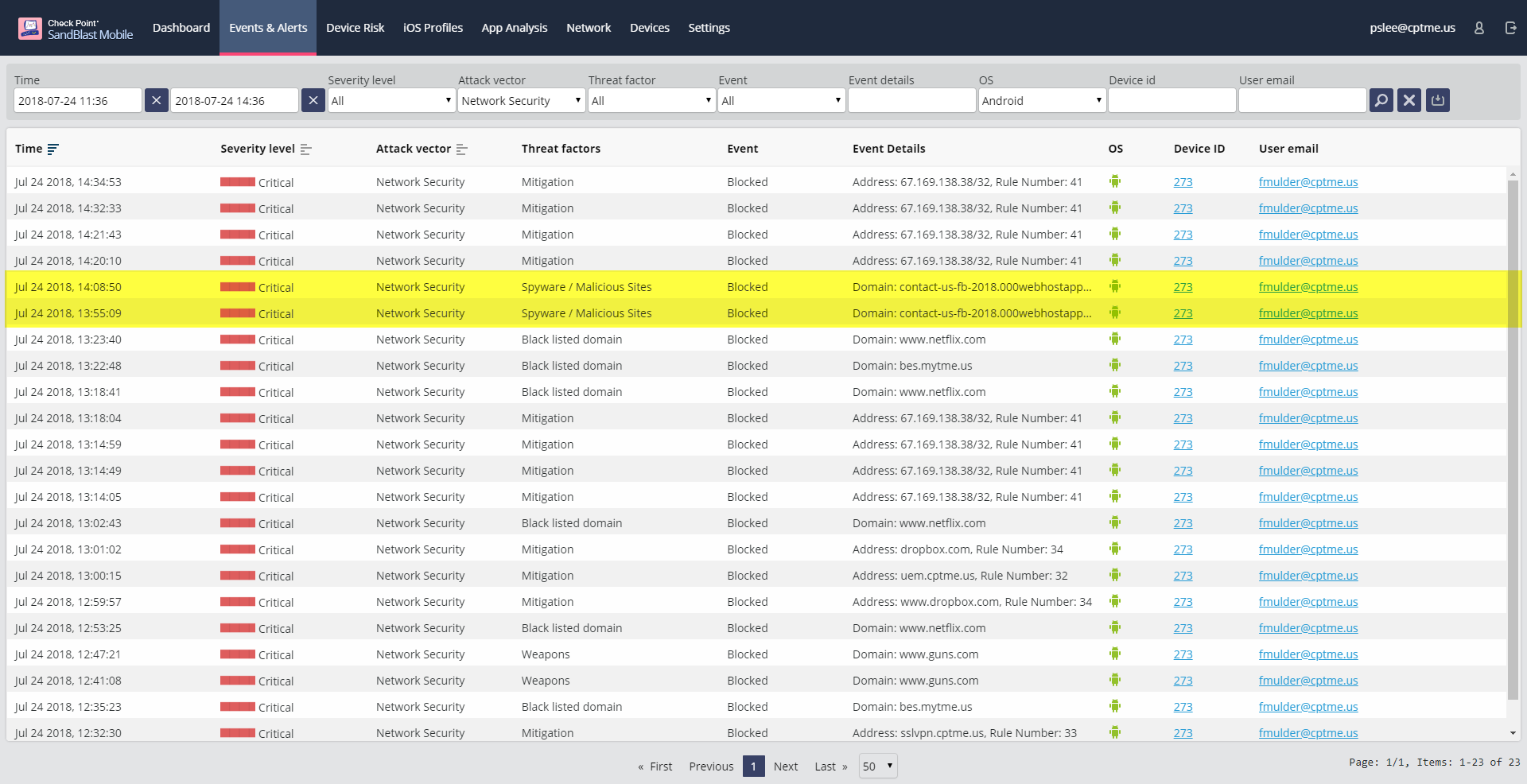The height and width of the screenshot is (784, 1527).
Task: Click Threat factors column header
Action: (561, 149)
